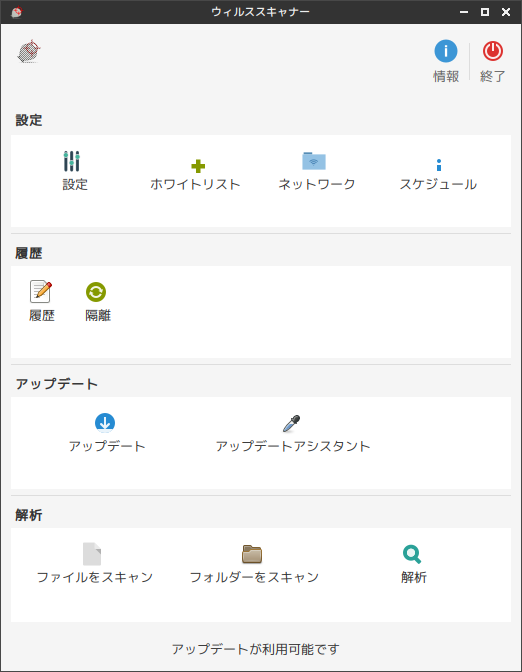522x672 pixels.
Task: Launch アップデートアシスタント dropper icon
Action: click(291, 423)
